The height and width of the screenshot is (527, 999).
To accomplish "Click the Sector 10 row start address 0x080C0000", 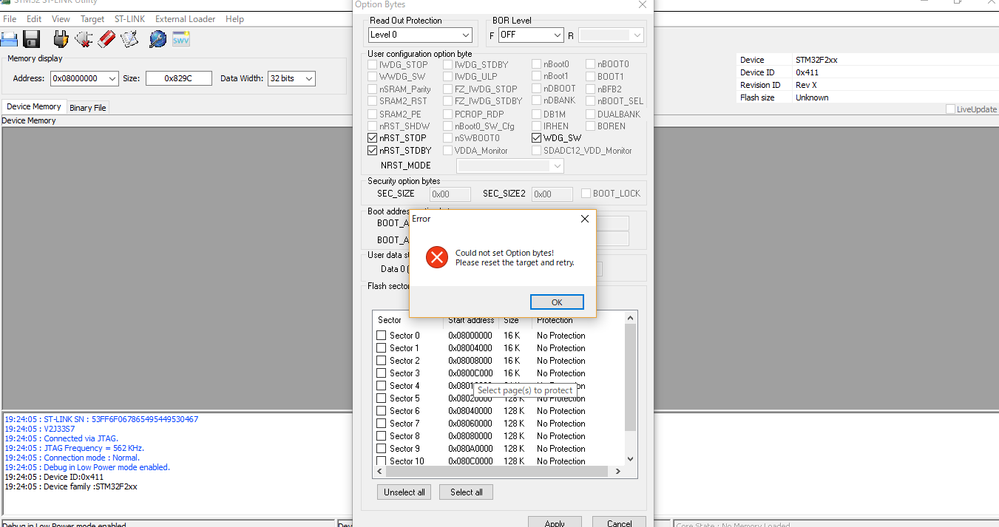I will click(470, 461).
